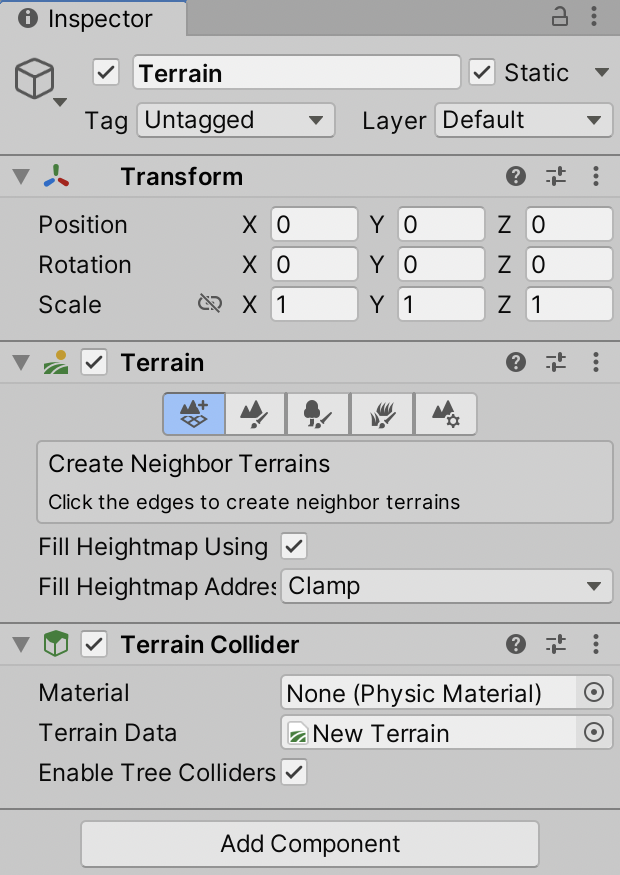Open Transform component help reference
This screenshot has width=620, height=875.
[516, 177]
